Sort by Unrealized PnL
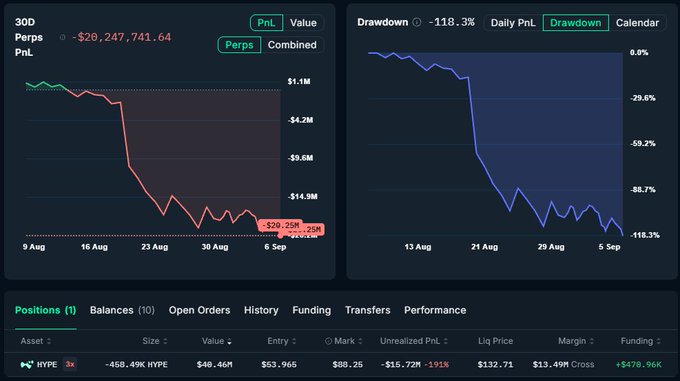The image size is (680, 381). tap(414, 341)
